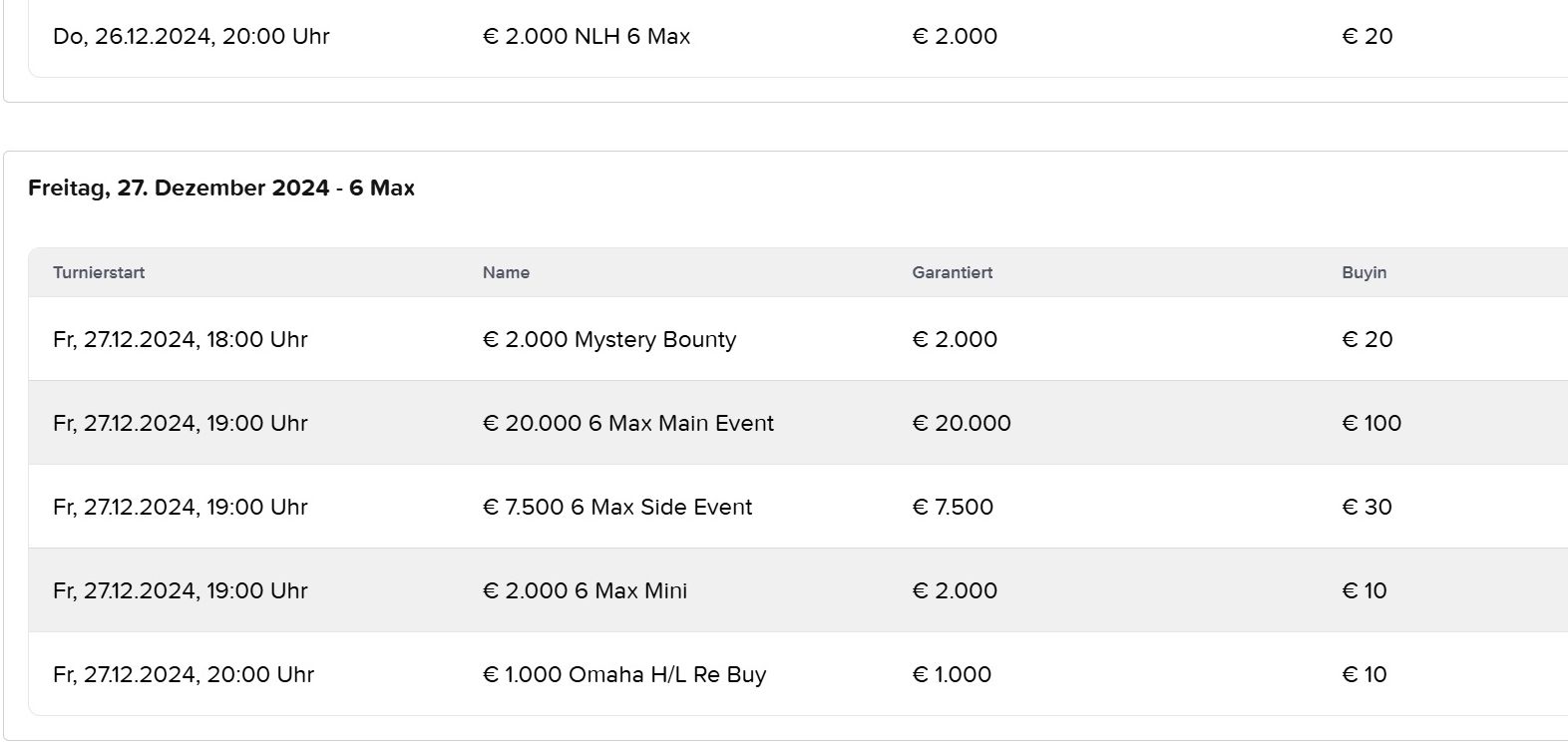Click the Garantiert column header
Viewport: 1568px width, 748px height.
point(952,272)
